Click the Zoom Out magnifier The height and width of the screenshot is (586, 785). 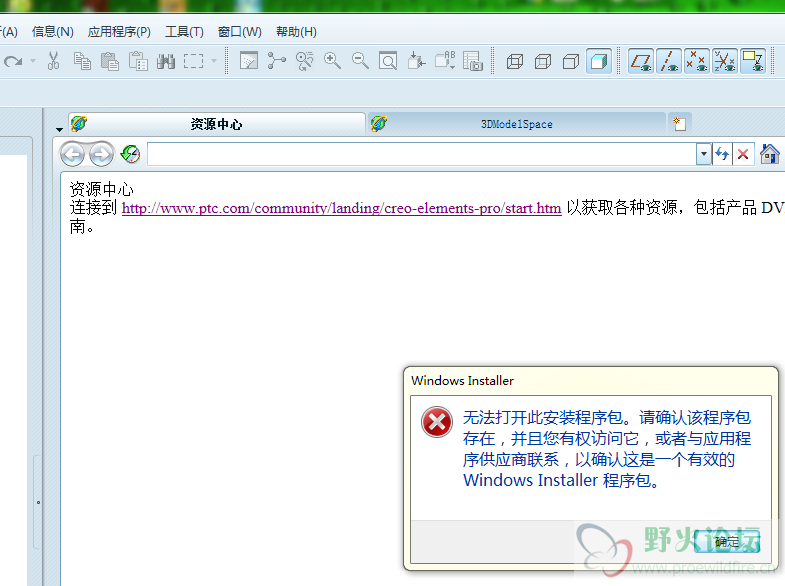(x=360, y=61)
